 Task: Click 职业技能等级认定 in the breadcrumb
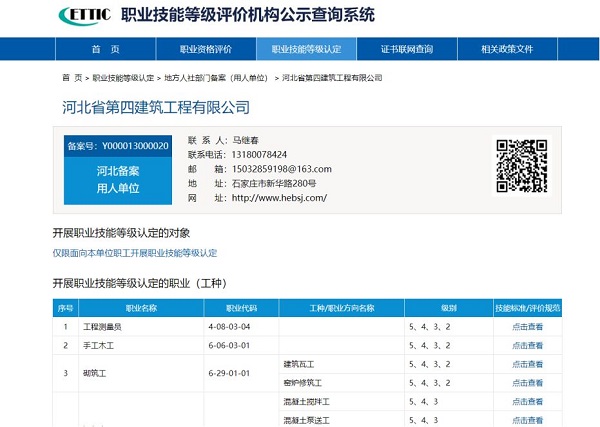(x=123, y=78)
